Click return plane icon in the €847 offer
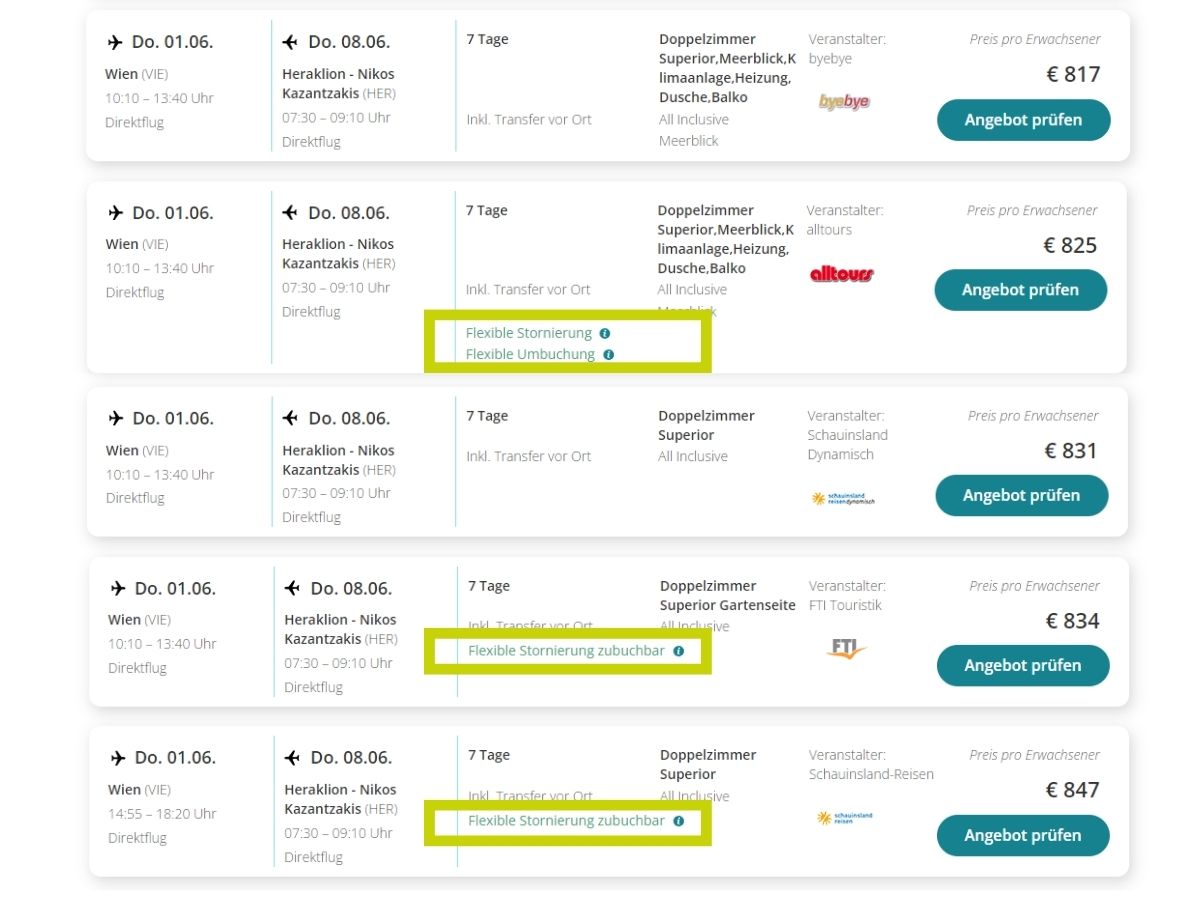This screenshot has height=900, width=1200. point(293,757)
